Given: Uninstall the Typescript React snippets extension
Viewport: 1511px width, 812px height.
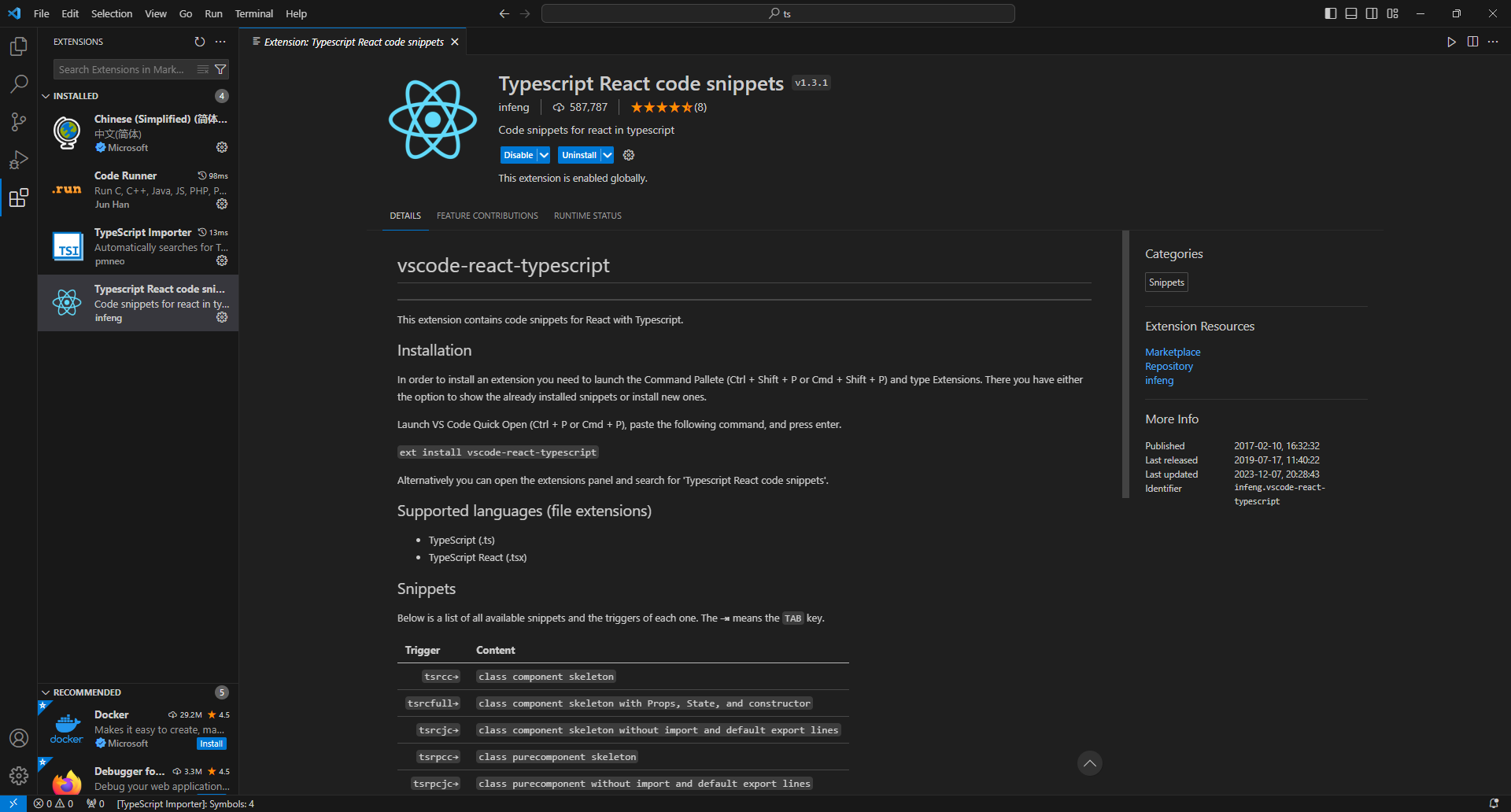Looking at the screenshot, I should tap(579, 155).
